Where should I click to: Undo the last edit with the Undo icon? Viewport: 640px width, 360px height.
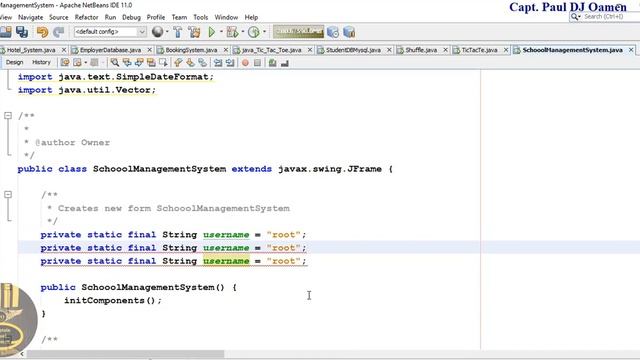click(42, 32)
